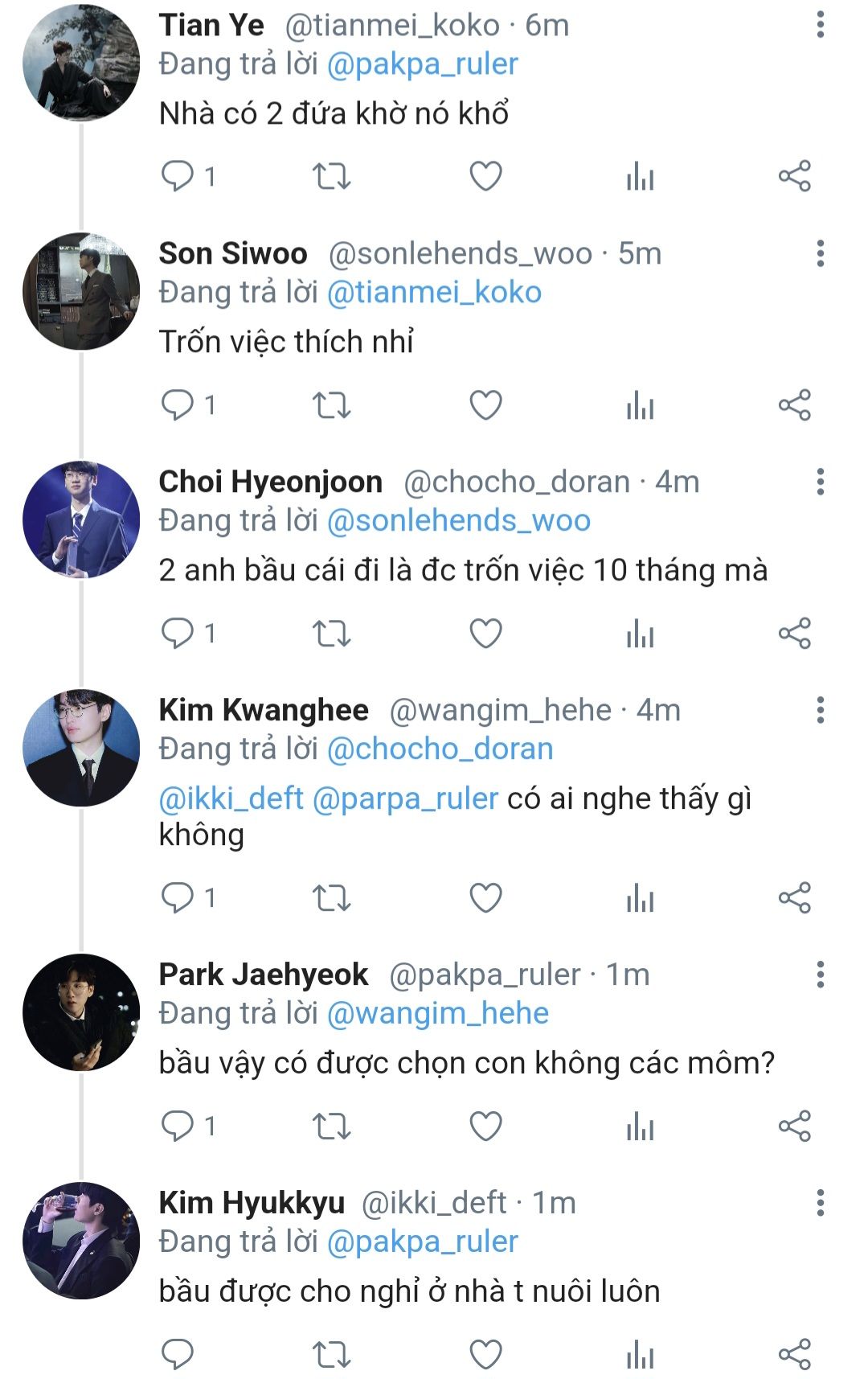Retweet Son Siwoo's reply
Image resolution: width=868 pixels, height=1379 pixels.
click(x=331, y=404)
